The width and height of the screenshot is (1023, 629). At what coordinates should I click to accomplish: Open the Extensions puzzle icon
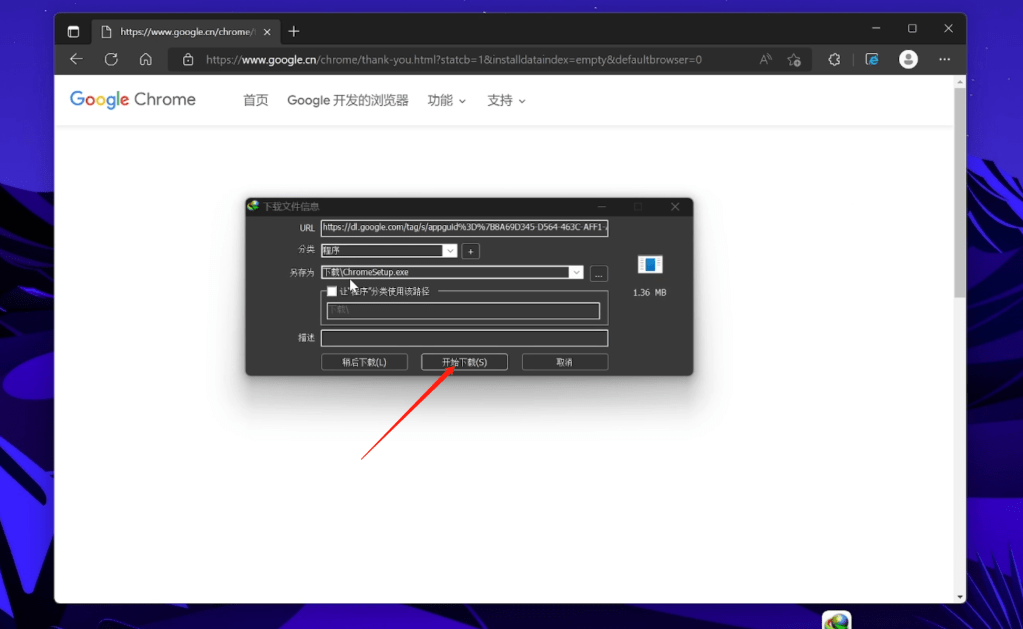point(834,59)
